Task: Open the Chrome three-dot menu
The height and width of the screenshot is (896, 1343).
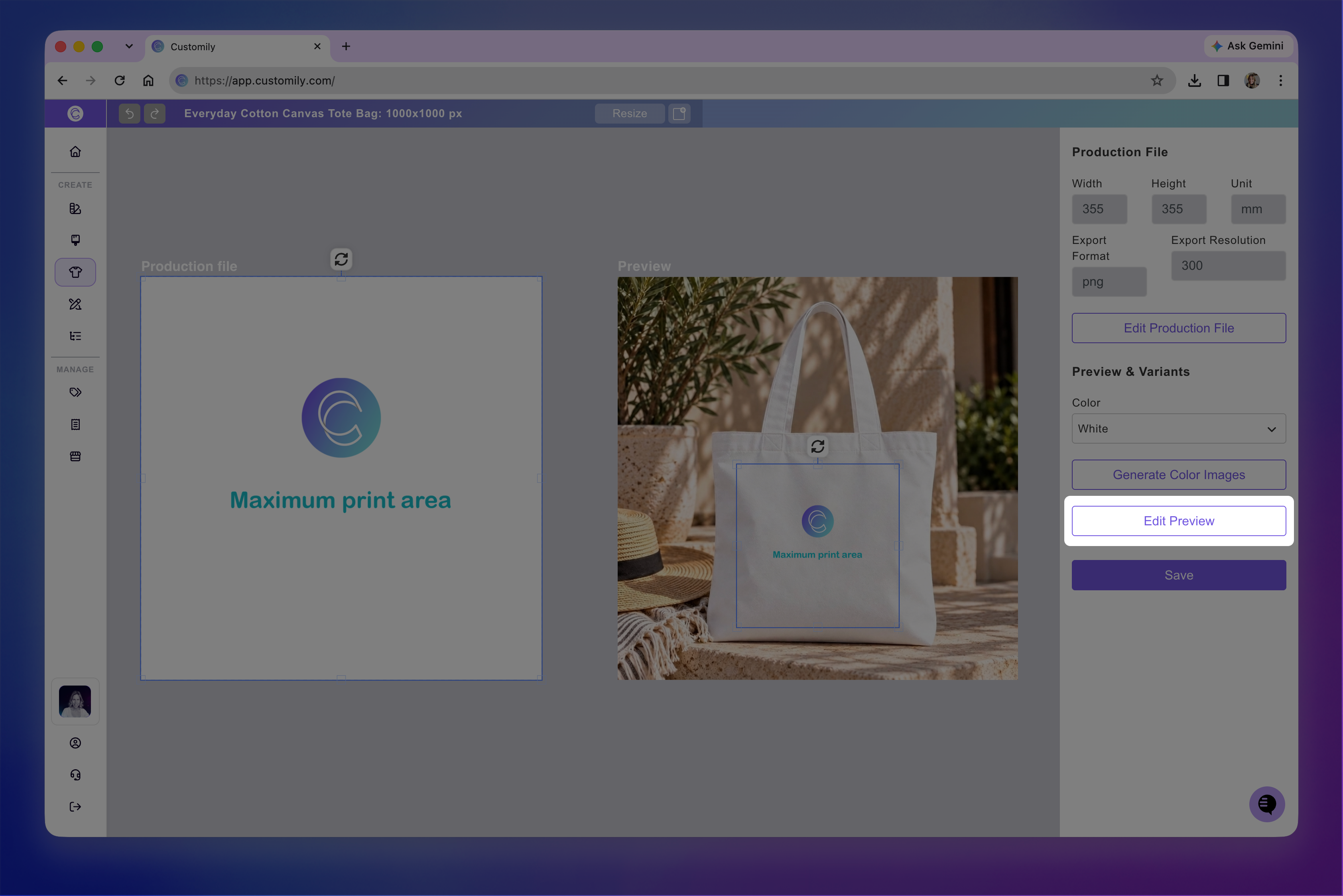Action: coord(1281,81)
